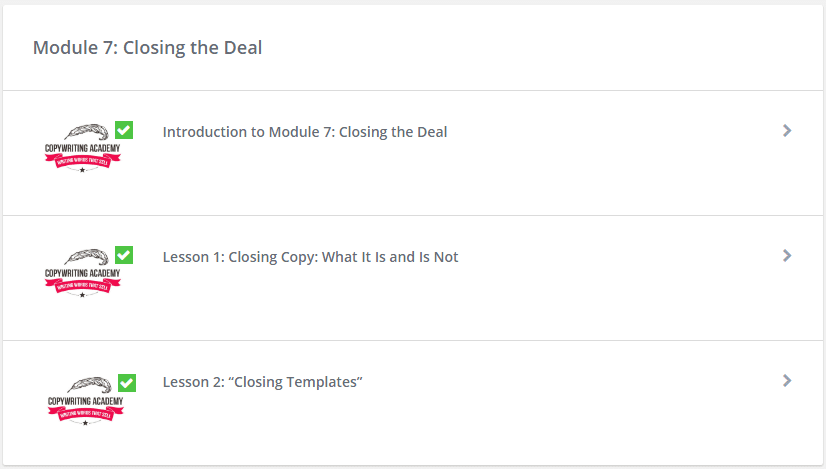Click the Module 7: Closing the Deal heading

(x=148, y=47)
